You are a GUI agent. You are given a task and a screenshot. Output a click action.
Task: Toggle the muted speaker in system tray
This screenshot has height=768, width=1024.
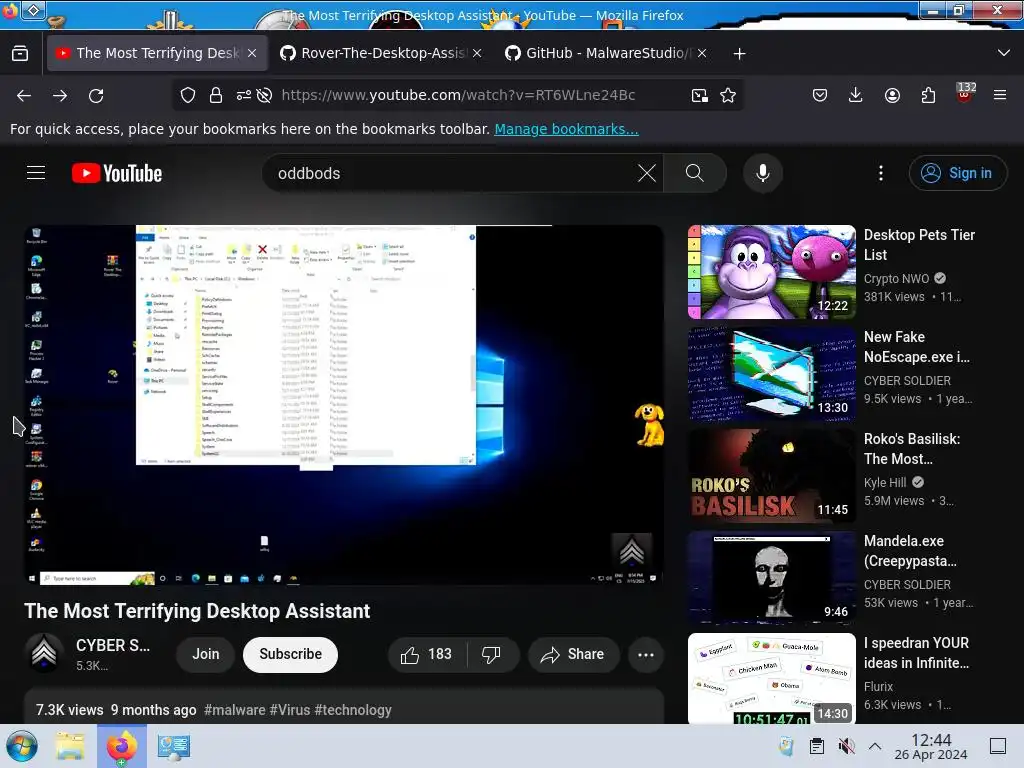click(846, 746)
